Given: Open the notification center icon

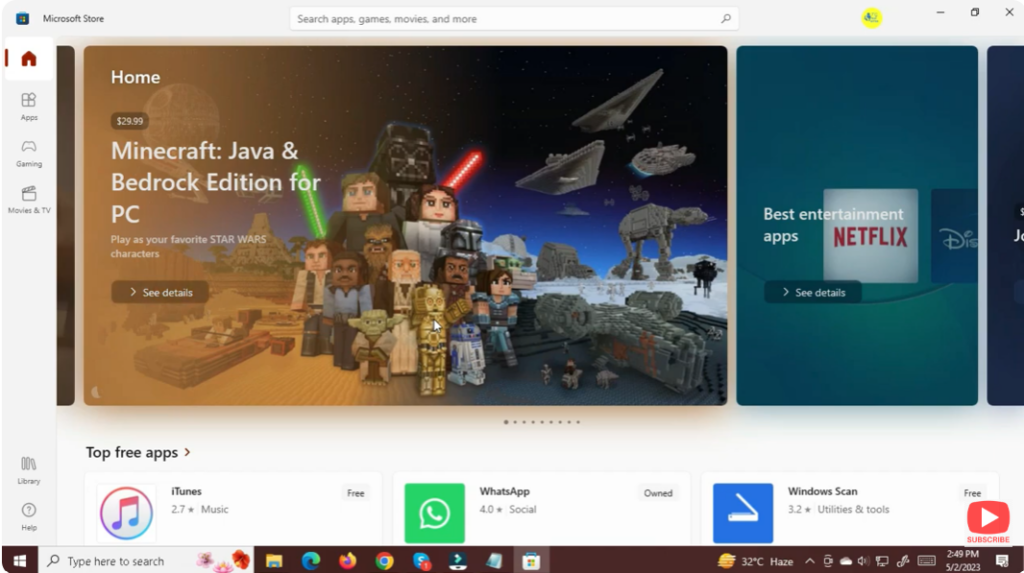Looking at the screenshot, I should click(1002, 561).
